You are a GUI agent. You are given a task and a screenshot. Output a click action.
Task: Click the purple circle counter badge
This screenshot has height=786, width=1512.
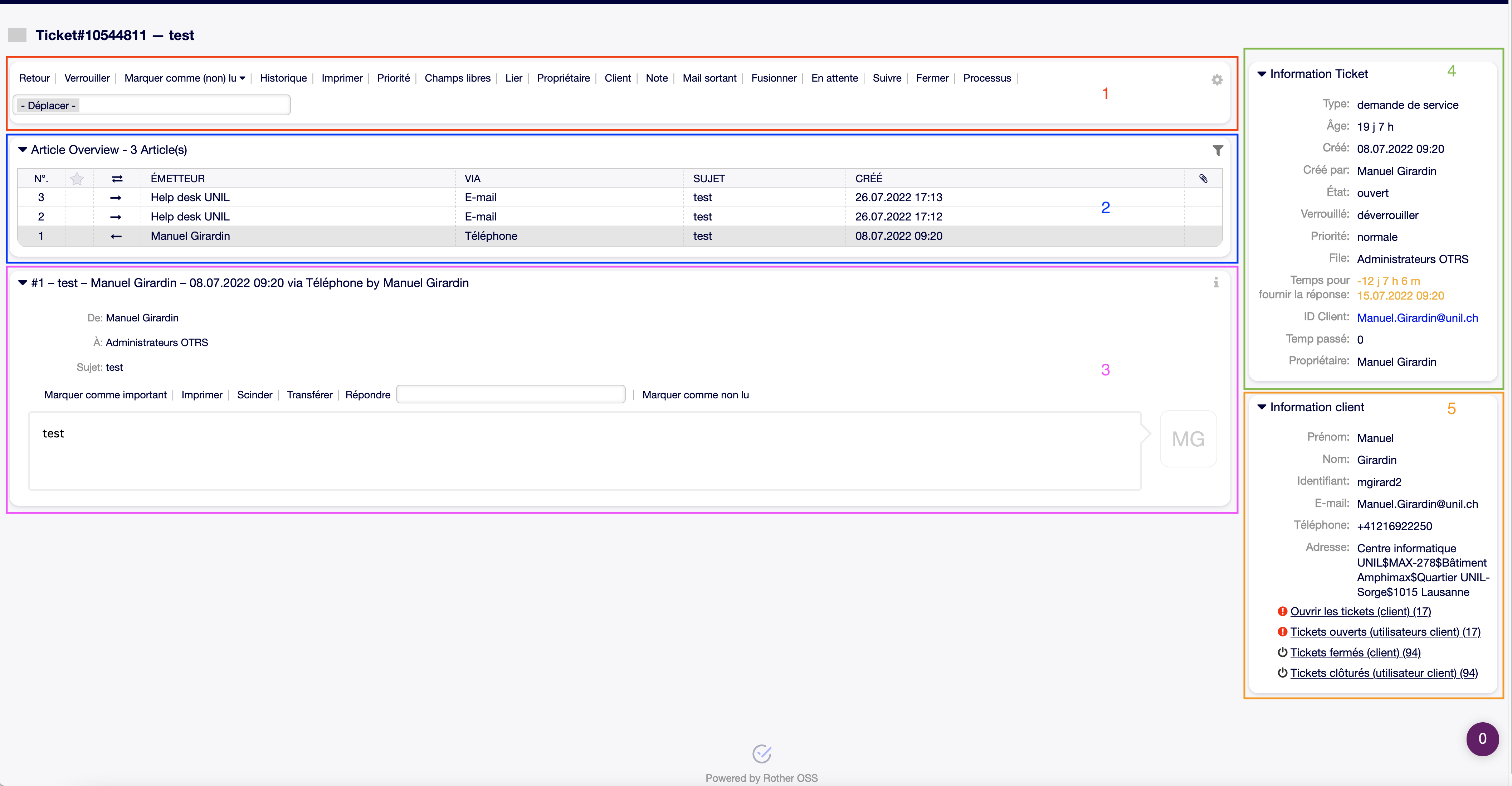pyautogui.click(x=1482, y=738)
